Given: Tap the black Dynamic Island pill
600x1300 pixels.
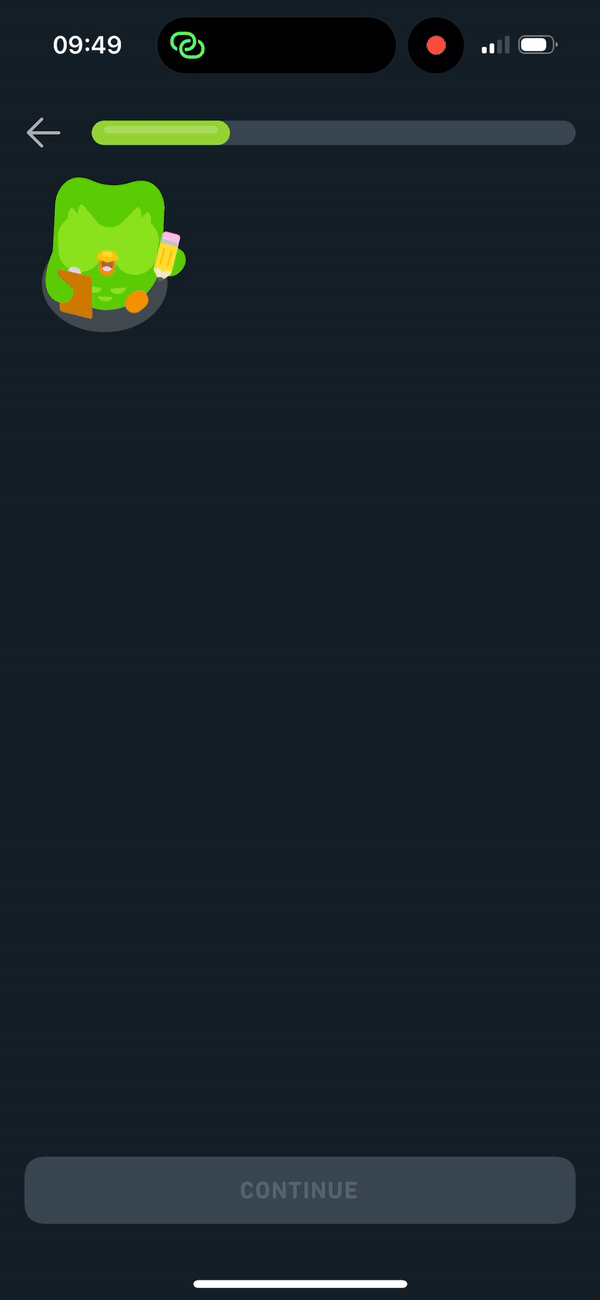Looking at the screenshot, I should [x=277, y=45].
